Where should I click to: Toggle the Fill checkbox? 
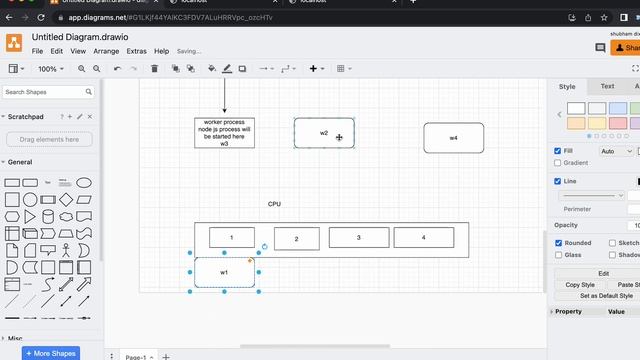pos(558,151)
